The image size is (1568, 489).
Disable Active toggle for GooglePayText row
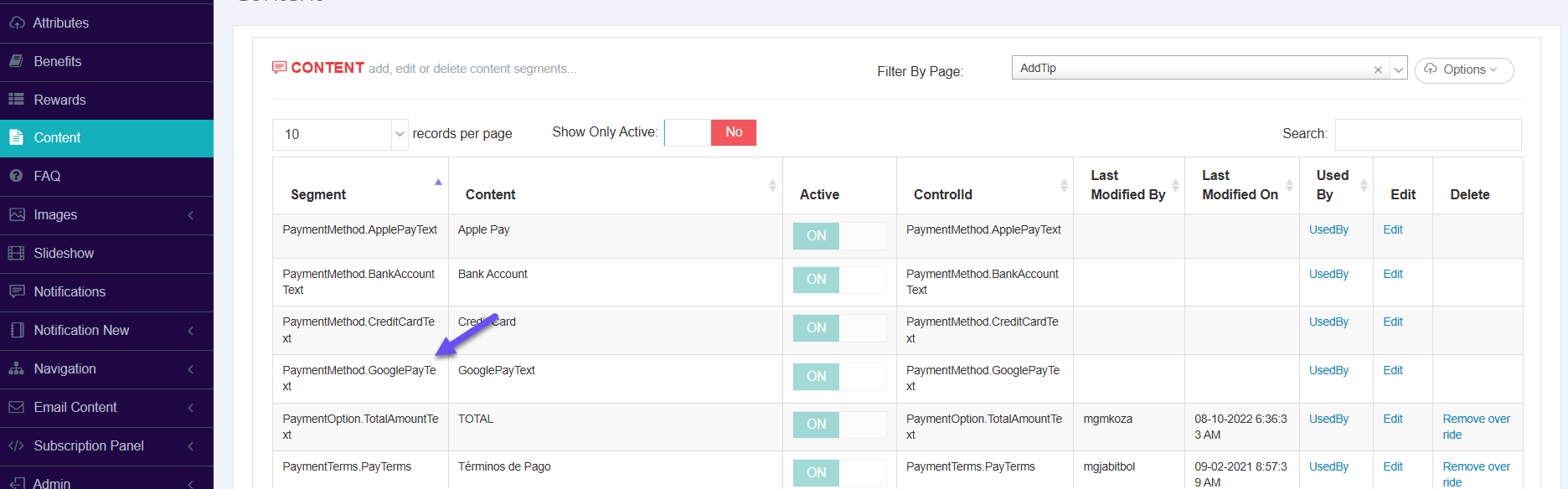838,377
